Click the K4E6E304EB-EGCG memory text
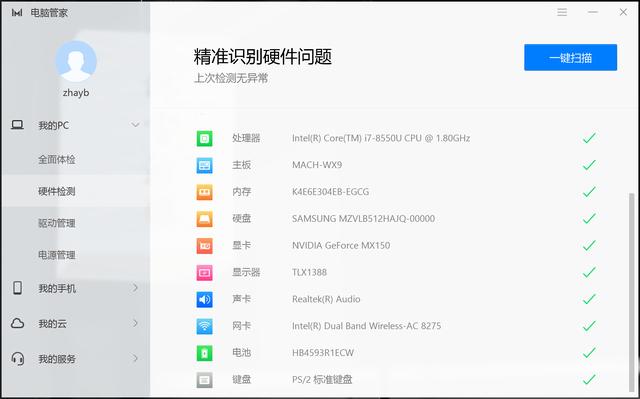The width and height of the screenshot is (640, 399). 330,192
